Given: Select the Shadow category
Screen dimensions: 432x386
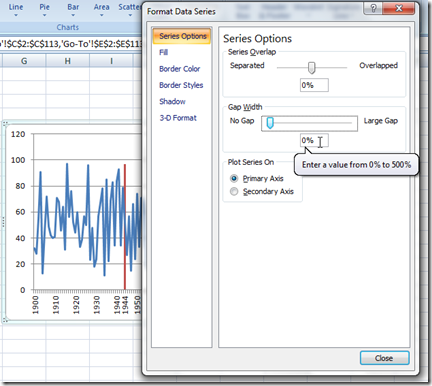Looking at the screenshot, I should tap(172, 101).
